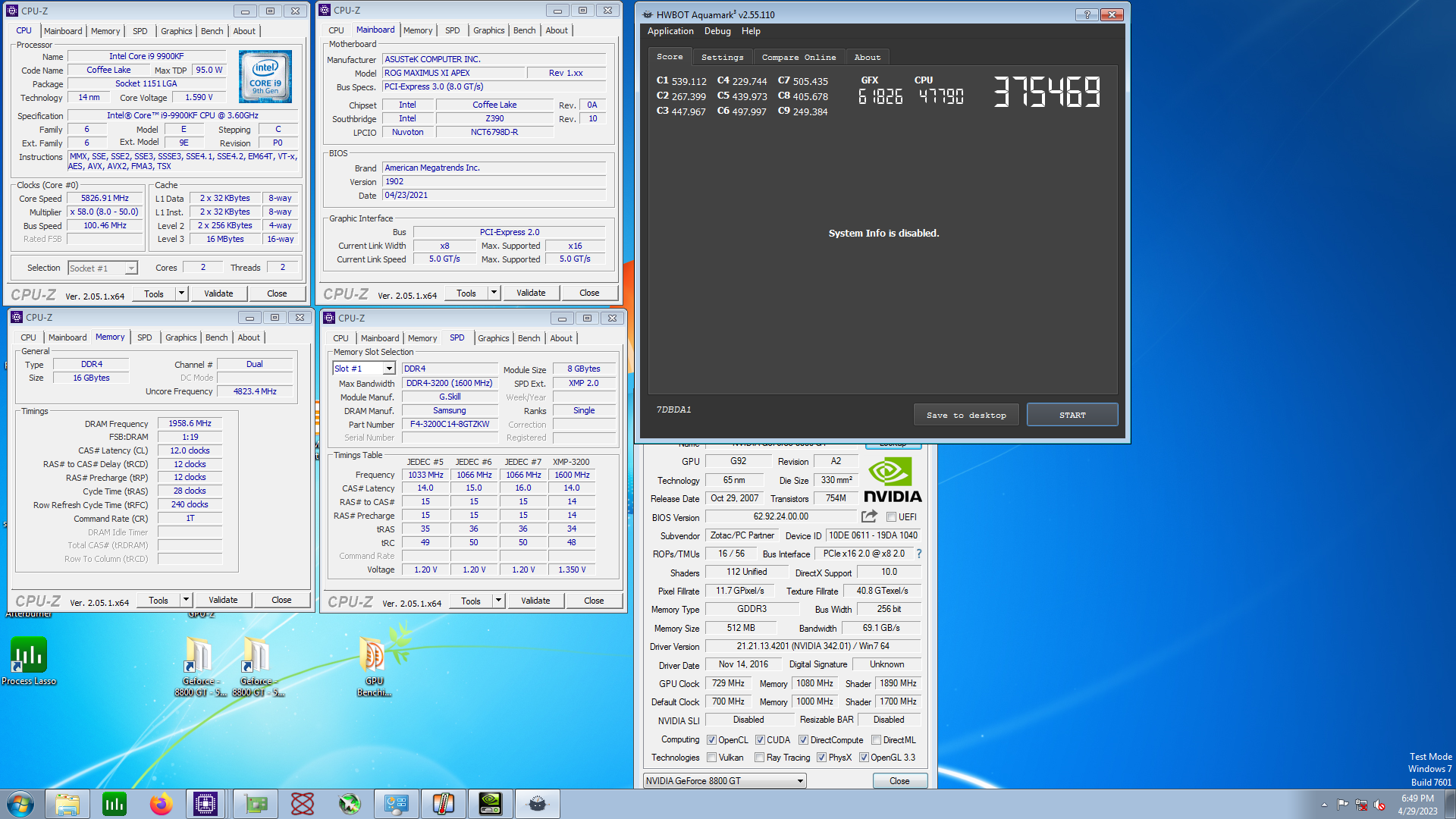Click muted volume tray icon

pos(1379,805)
